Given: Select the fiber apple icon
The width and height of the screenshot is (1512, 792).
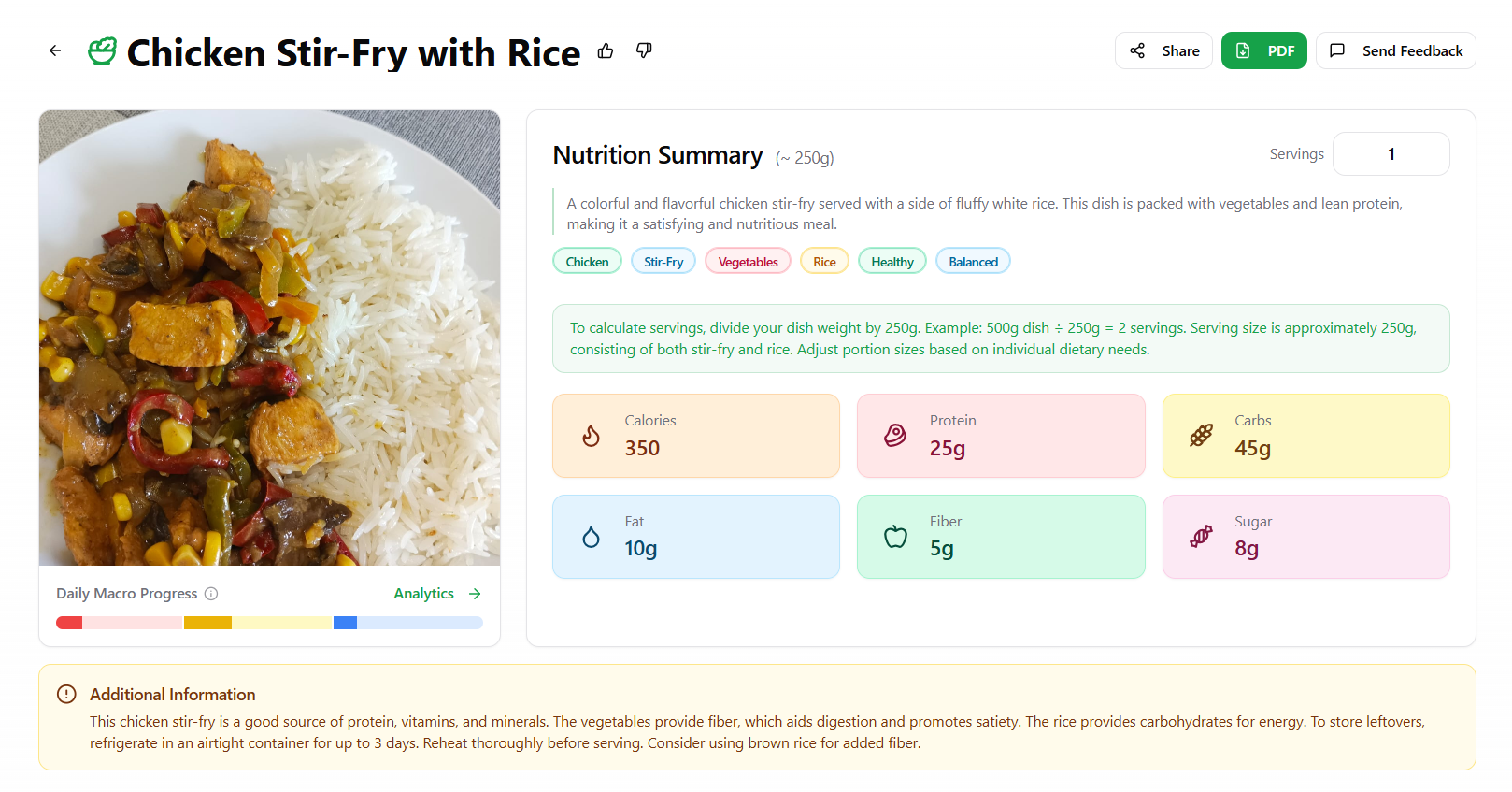Looking at the screenshot, I should coord(894,536).
